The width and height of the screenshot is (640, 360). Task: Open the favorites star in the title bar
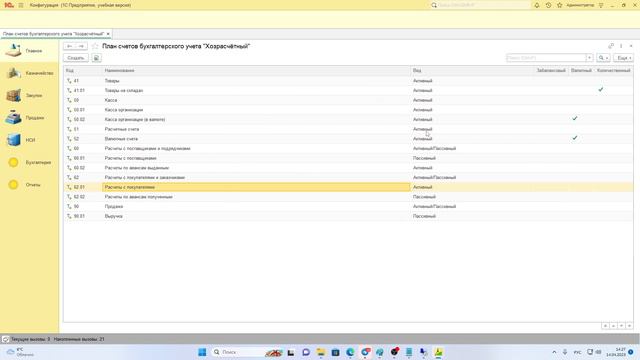click(x=560, y=5)
